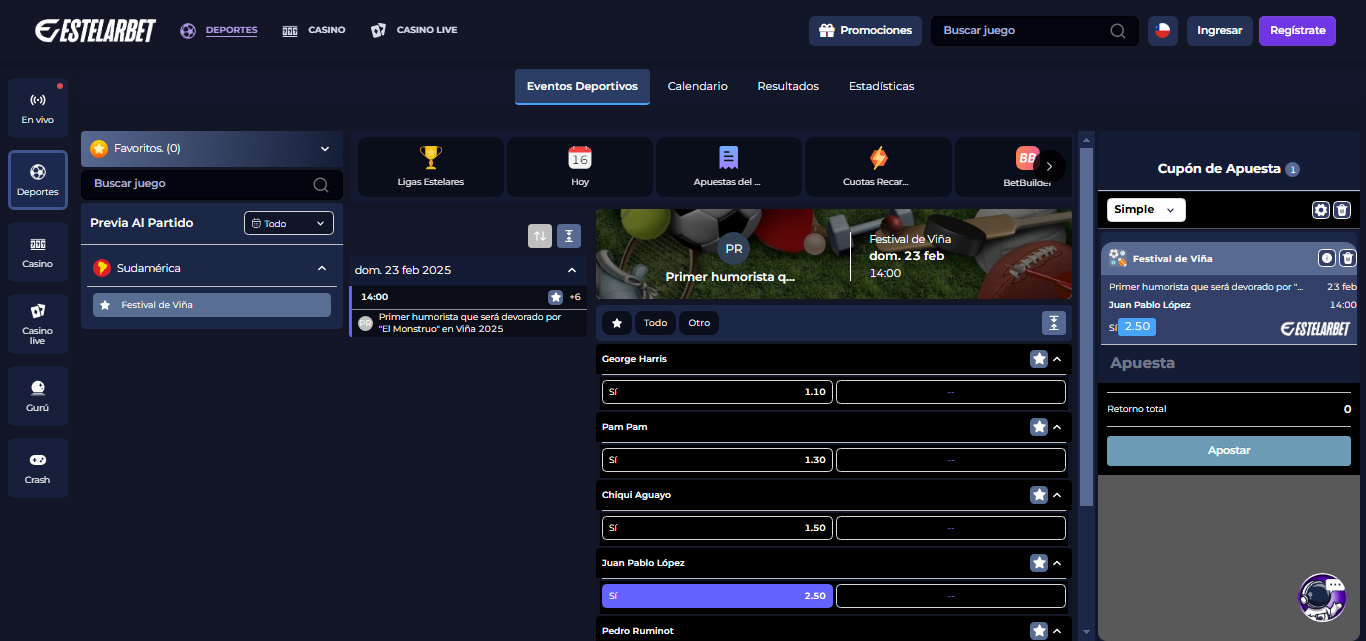The height and width of the screenshot is (641, 1366).
Task: Collapse the dom. 23 feb 2025 date group
Action: (x=572, y=270)
